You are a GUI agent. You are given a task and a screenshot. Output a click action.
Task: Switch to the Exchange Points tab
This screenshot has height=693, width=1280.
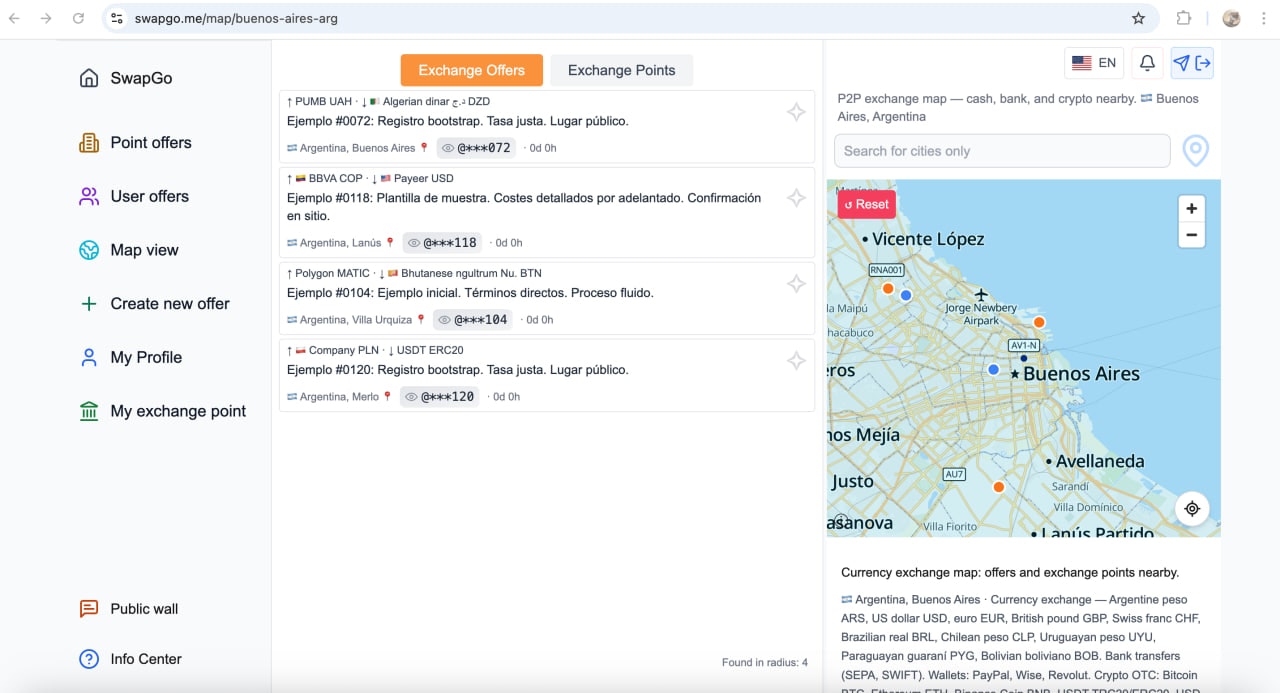(621, 70)
